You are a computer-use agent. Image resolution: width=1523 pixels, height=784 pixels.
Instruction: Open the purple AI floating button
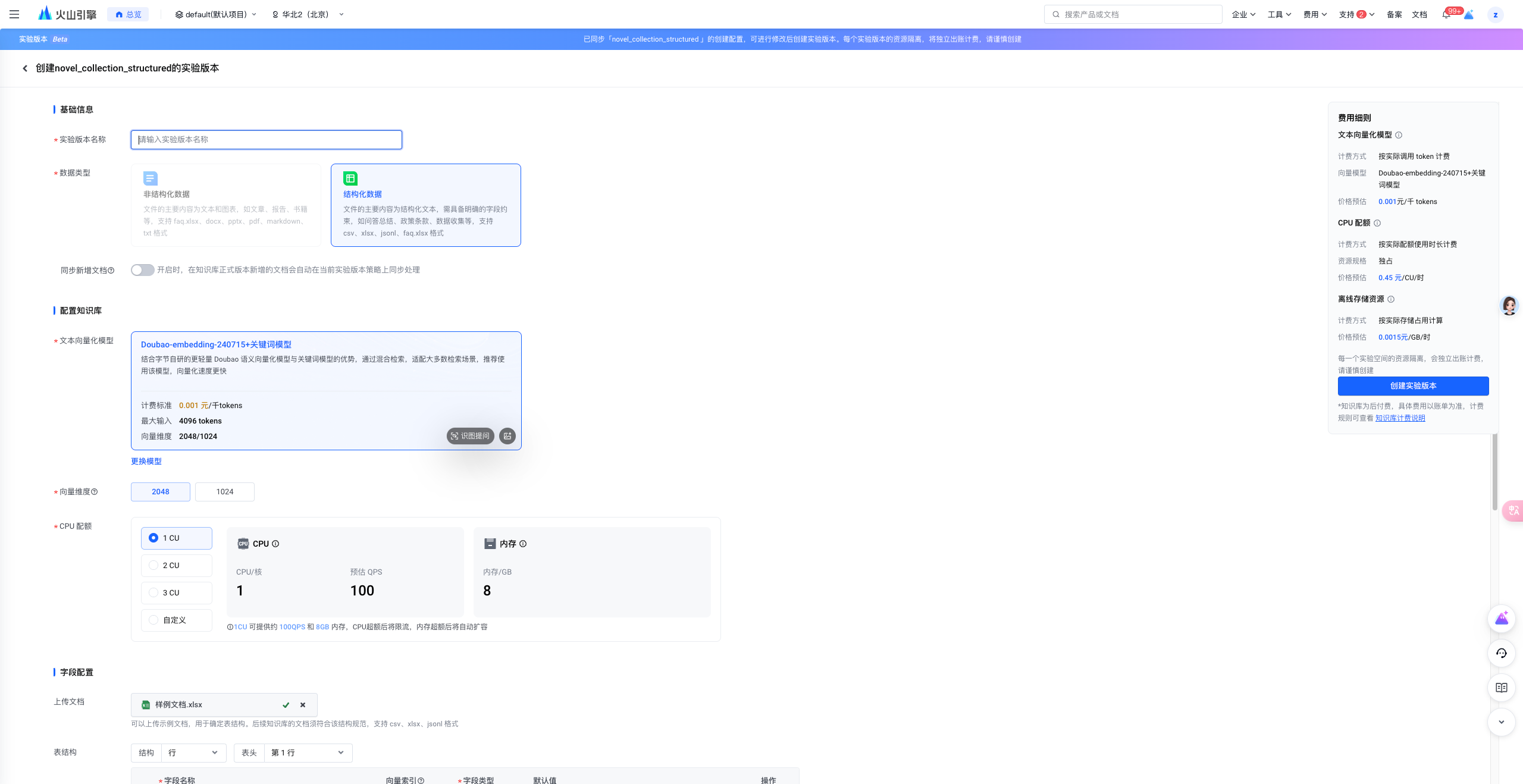(x=1502, y=619)
